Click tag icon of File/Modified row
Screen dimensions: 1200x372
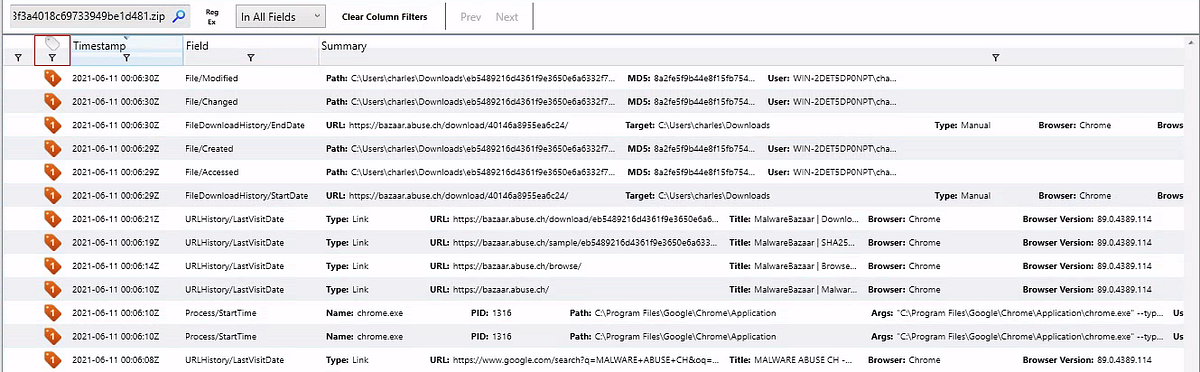tap(53, 78)
